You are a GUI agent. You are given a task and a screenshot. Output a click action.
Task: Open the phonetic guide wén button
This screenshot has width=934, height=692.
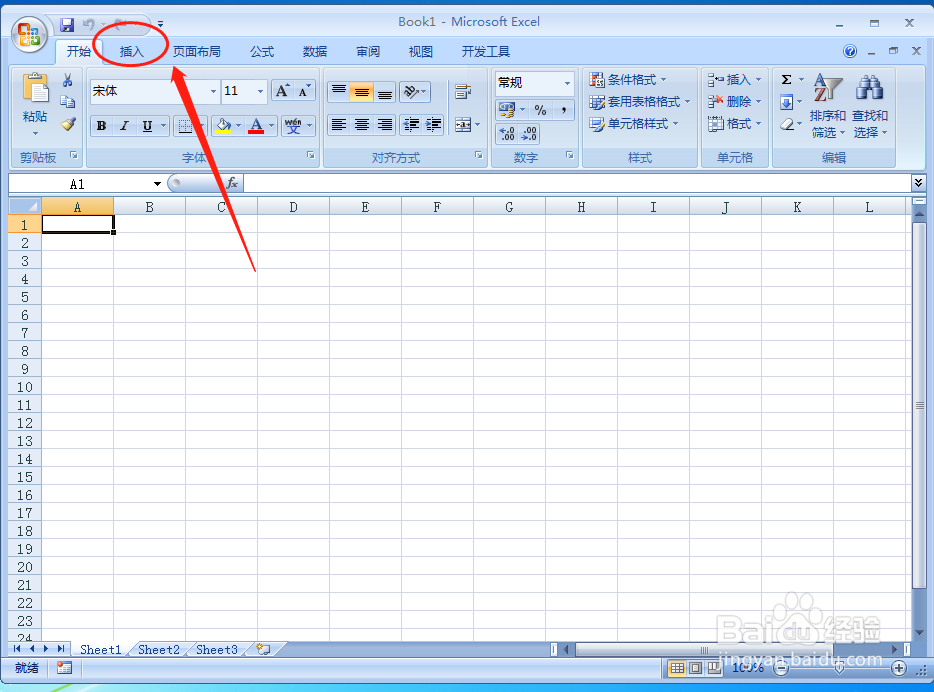pyautogui.click(x=293, y=126)
